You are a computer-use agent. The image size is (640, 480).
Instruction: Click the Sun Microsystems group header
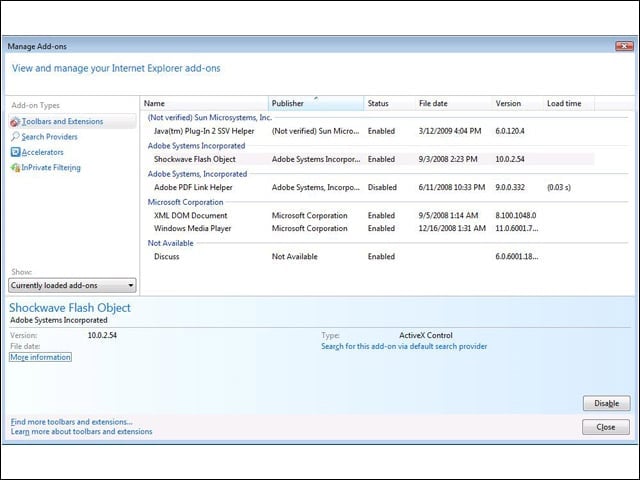pos(209,118)
